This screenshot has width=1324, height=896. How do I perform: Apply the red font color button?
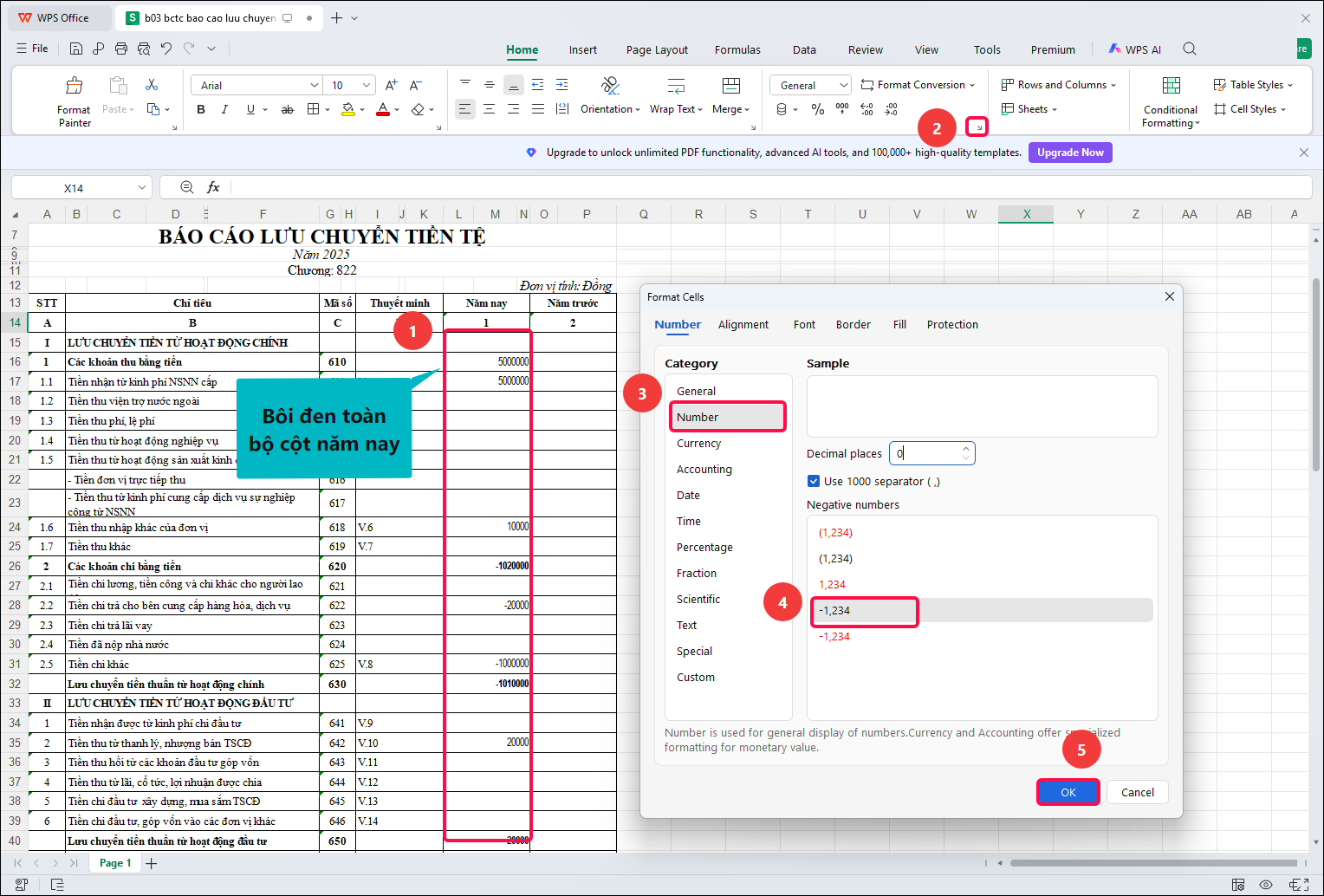coord(383,109)
